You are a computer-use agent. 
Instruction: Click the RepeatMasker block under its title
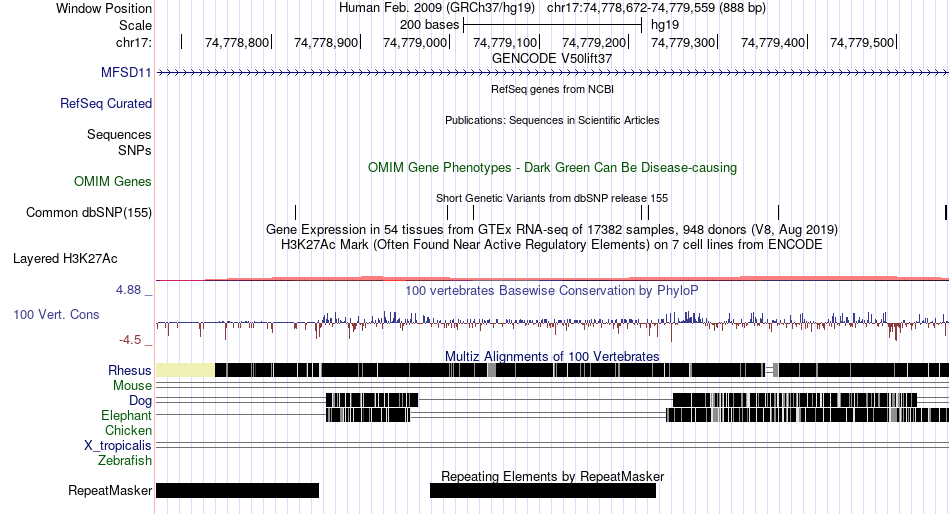[x=543, y=490]
